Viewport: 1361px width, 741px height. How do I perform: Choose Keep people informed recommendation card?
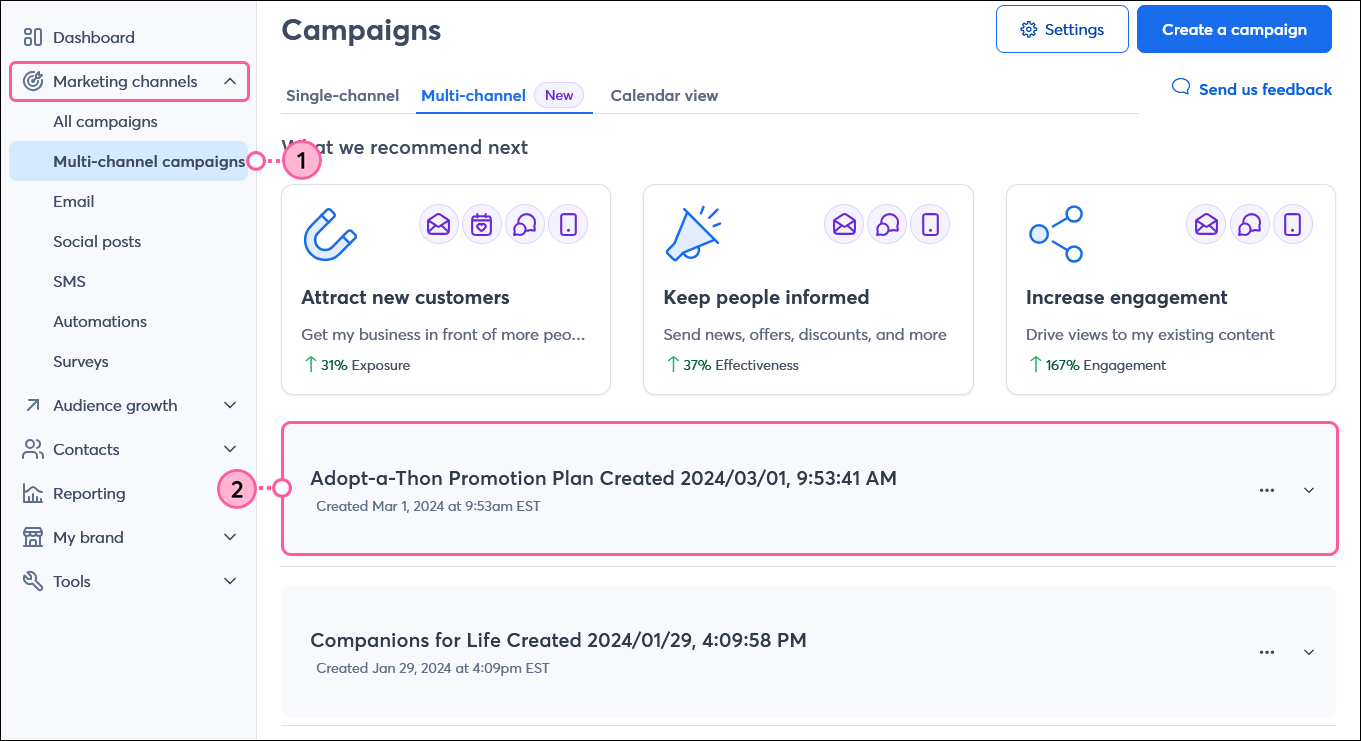pyautogui.click(x=808, y=289)
